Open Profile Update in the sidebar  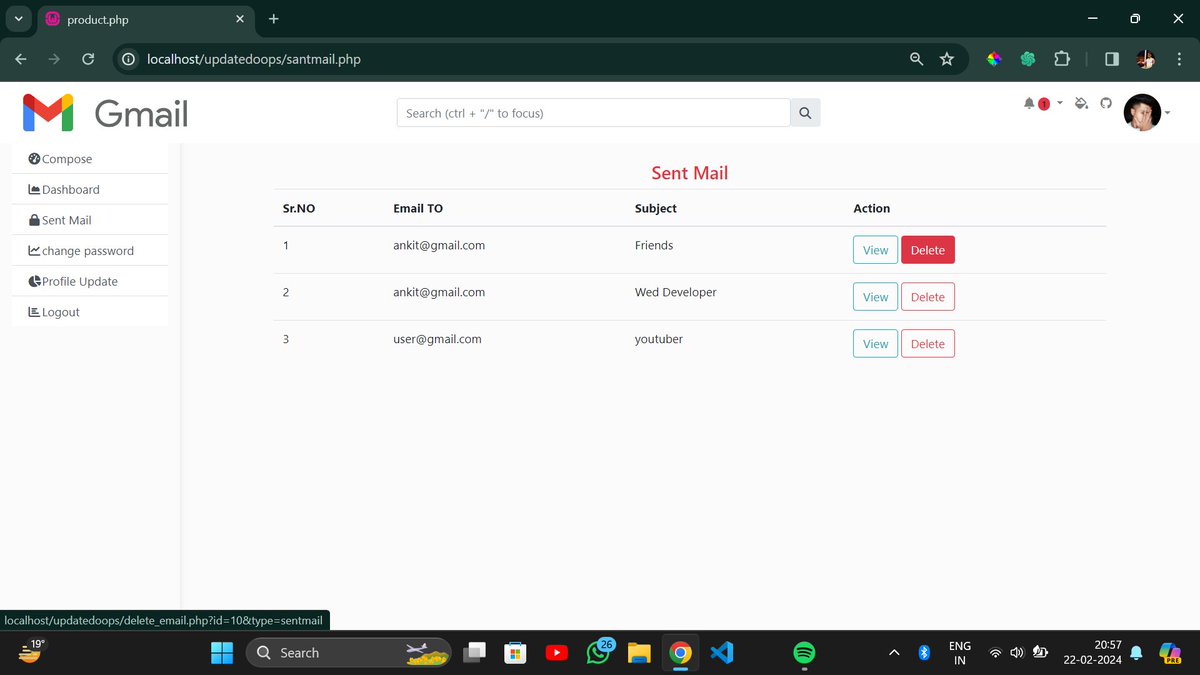click(90, 281)
